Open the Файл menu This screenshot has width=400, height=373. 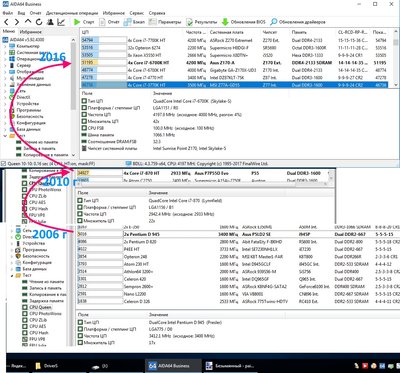click(x=8, y=13)
